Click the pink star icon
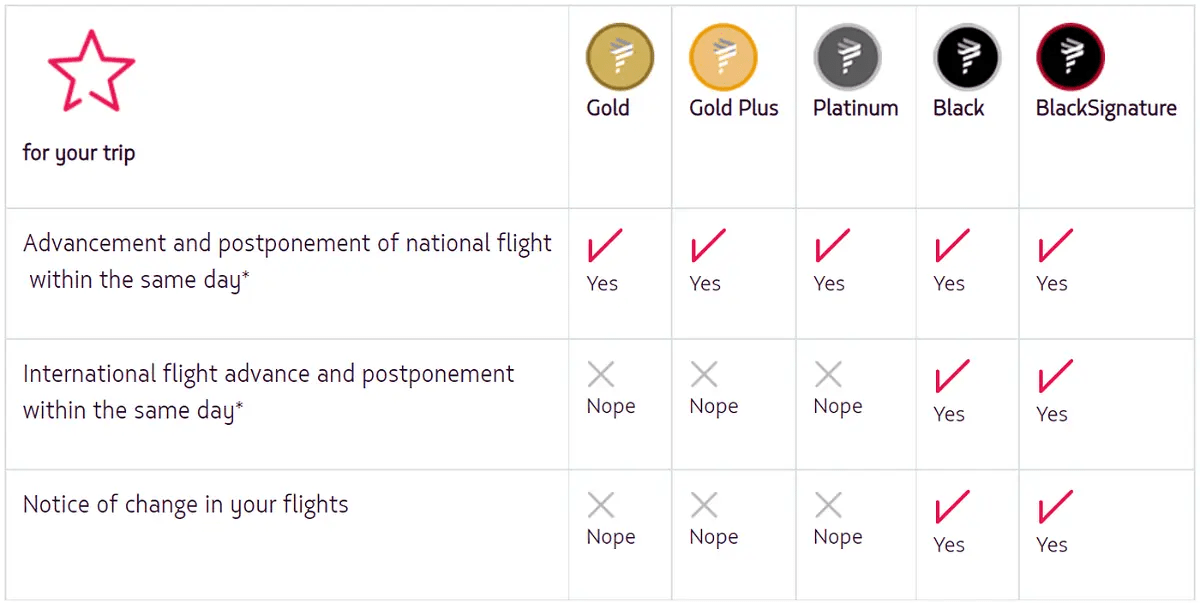Viewport: 1200px width, 603px height. [x=91, y=70]
